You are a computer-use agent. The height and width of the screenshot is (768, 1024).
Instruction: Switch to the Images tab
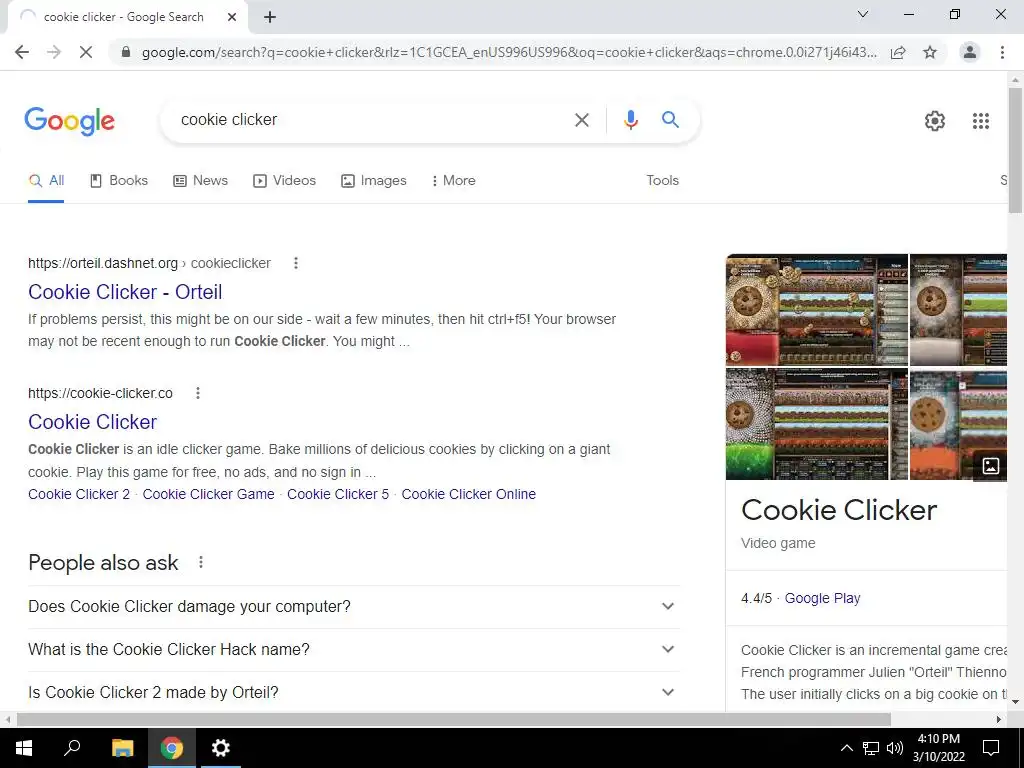click(x=374, y=181)
